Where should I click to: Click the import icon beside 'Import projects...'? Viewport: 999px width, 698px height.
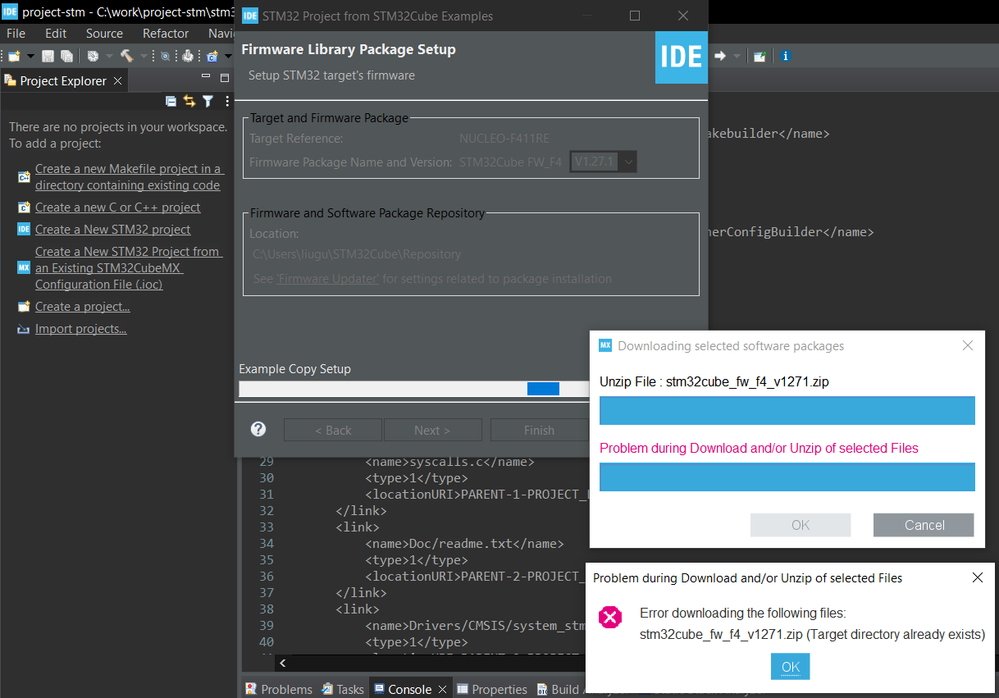24,329
